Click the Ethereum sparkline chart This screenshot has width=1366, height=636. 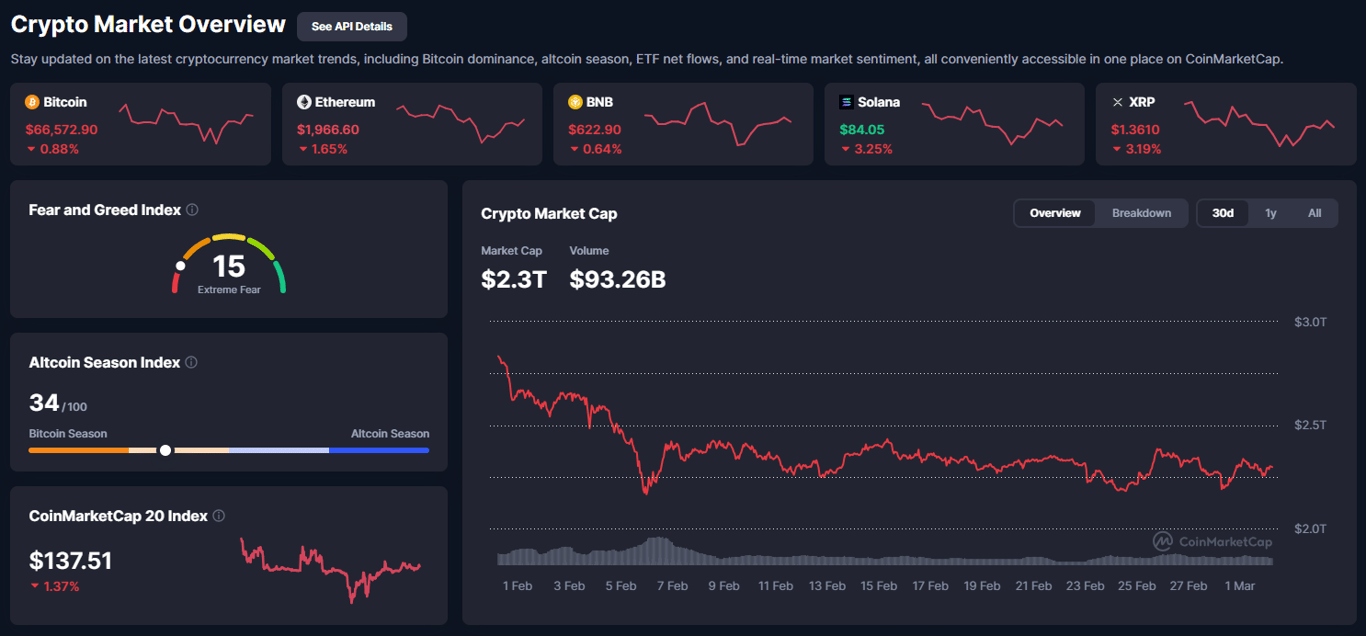pyautogui.click(x=460, y=120)
